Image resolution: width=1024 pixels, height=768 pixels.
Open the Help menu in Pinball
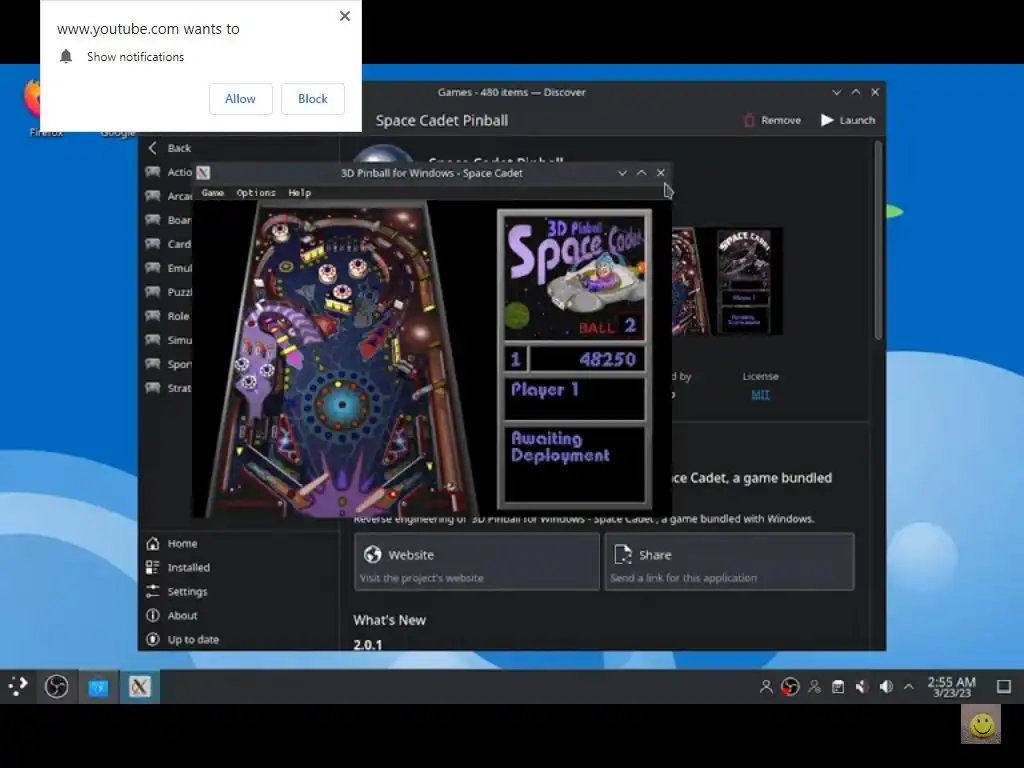tap(300, 193)
